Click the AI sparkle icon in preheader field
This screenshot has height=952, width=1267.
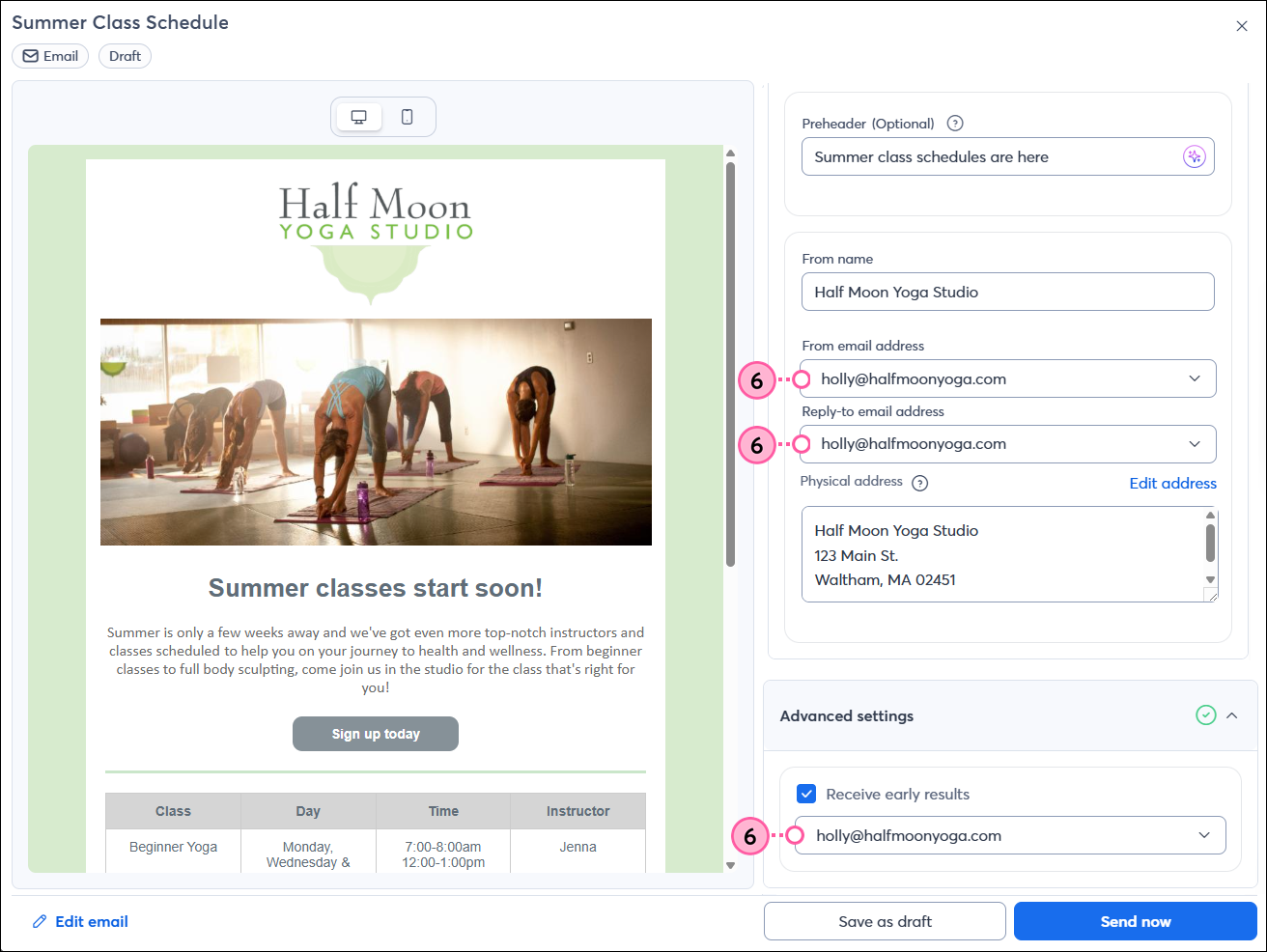tap(1195, 155)
